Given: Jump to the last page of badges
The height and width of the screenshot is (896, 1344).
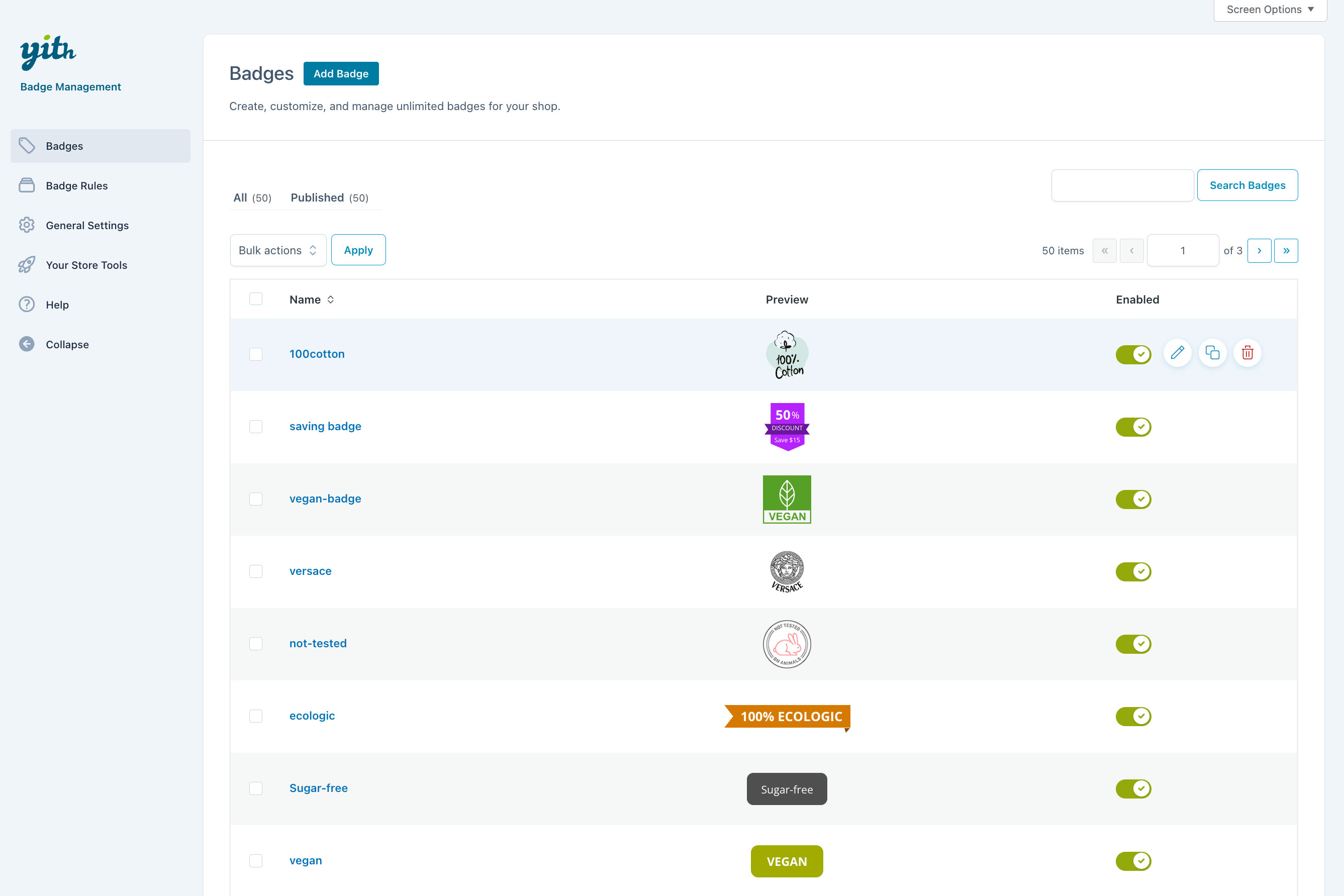Looking at the screenshot, I should (1286, 251).
